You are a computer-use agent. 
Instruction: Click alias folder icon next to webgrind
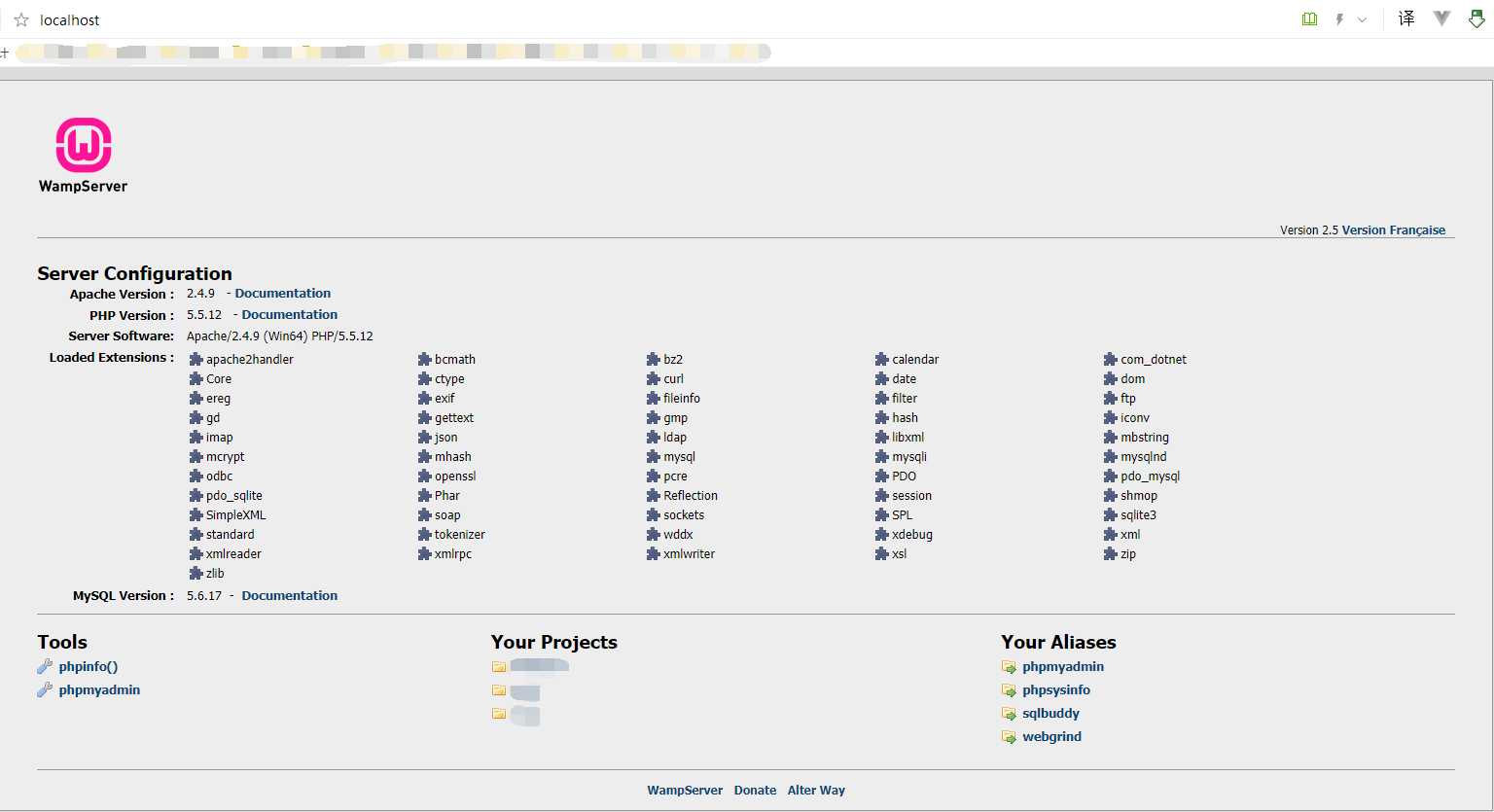[1009, 737]
